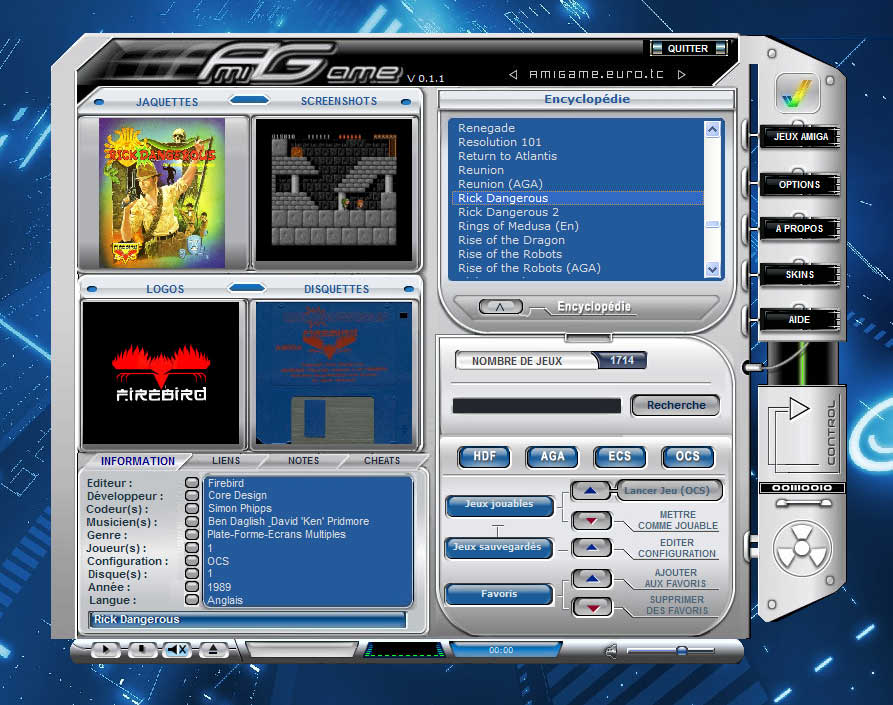The height and width of the screenshot is (705, 893).
Task: Open the Rick Dangerous gameplay screenshot thumbnail
Action: (334, 190)
